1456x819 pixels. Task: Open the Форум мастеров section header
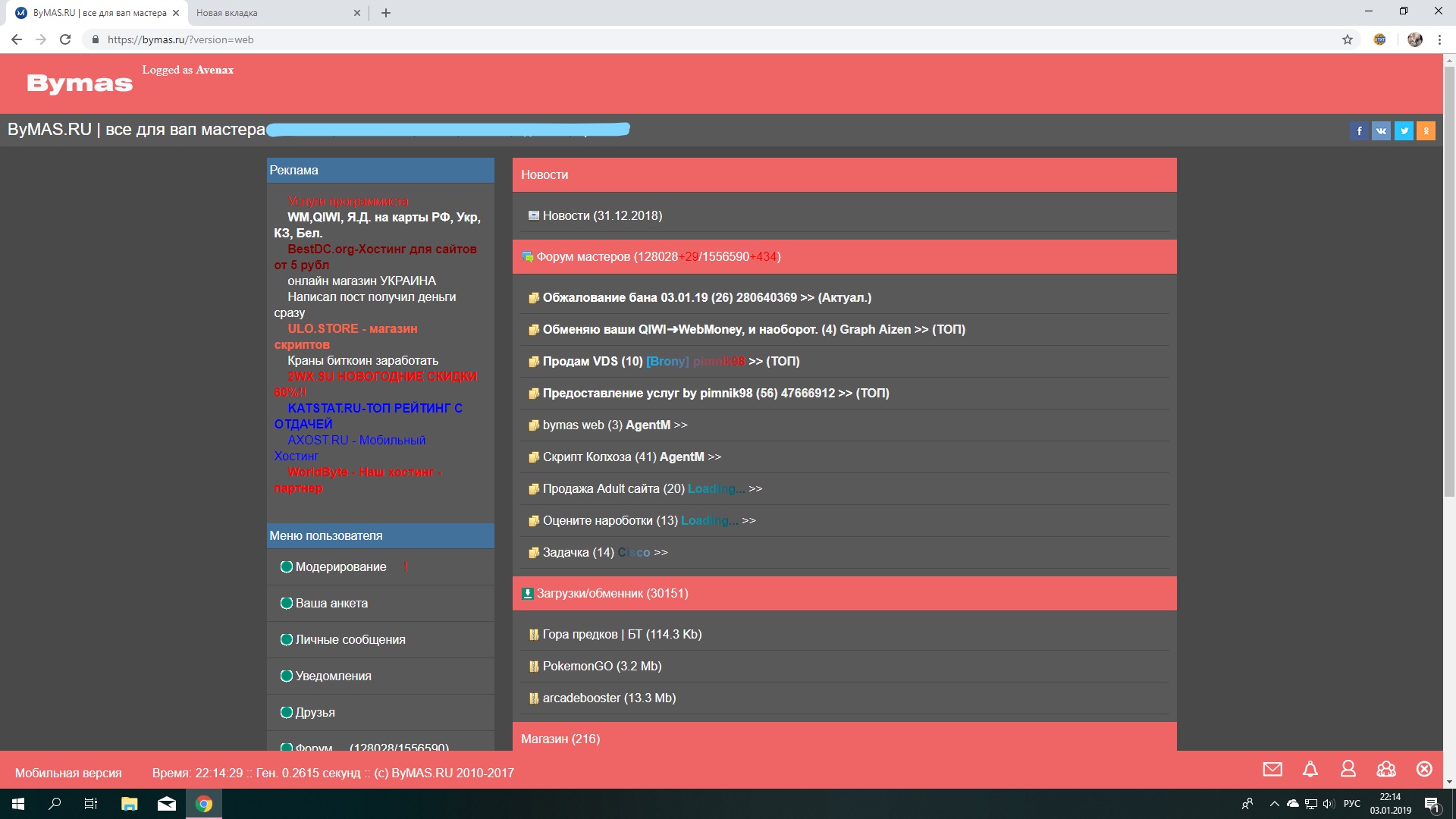click(583, 257)
